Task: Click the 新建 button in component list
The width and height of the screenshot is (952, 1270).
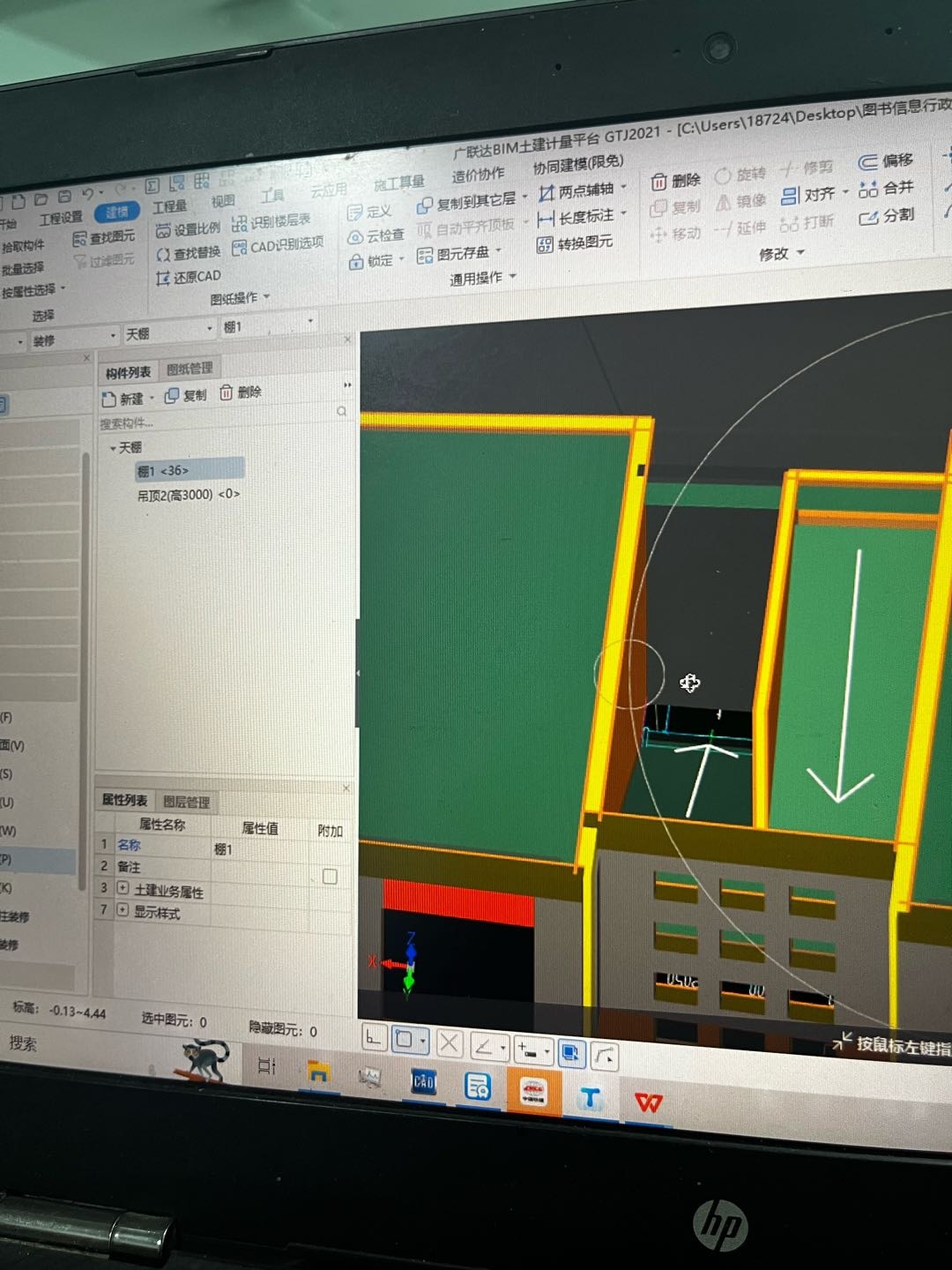Action: (x=123, y=400)
